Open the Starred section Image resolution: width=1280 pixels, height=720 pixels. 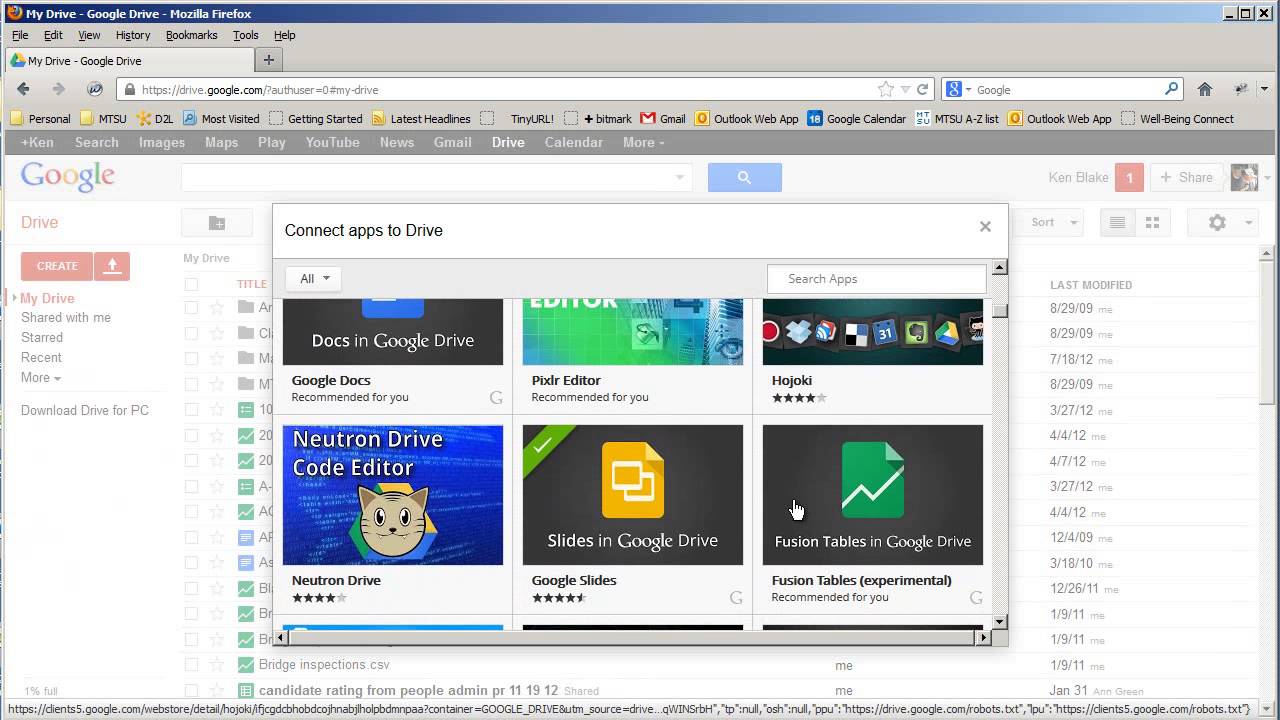42,337
